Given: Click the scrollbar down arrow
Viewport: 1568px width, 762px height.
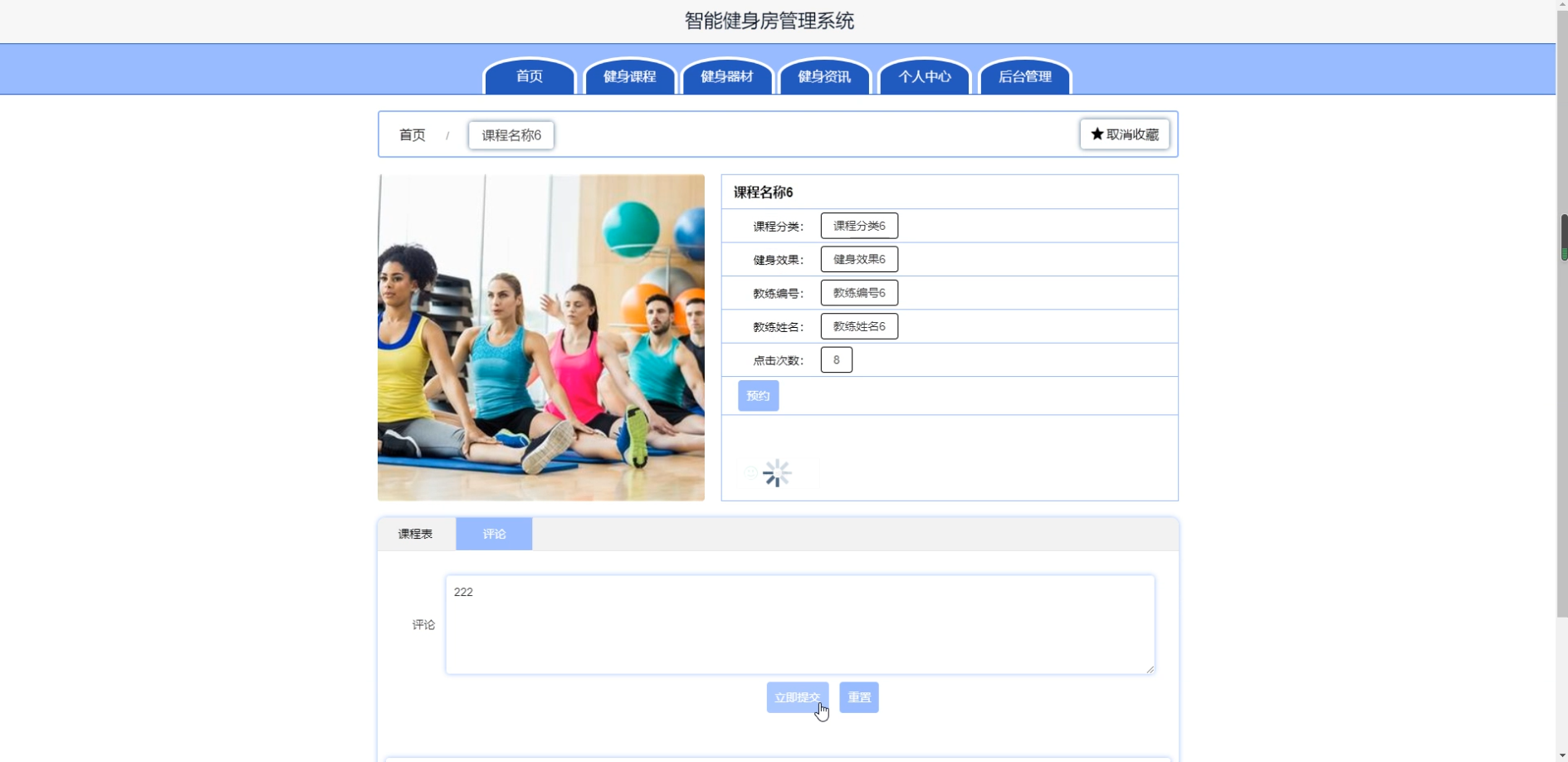Looking at the screenshot, I should tap(1564, 755).
